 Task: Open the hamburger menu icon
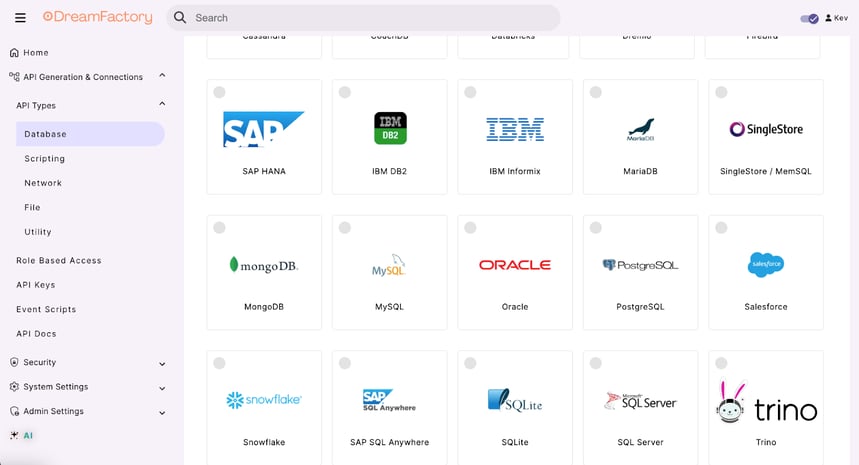coord(20,18)
